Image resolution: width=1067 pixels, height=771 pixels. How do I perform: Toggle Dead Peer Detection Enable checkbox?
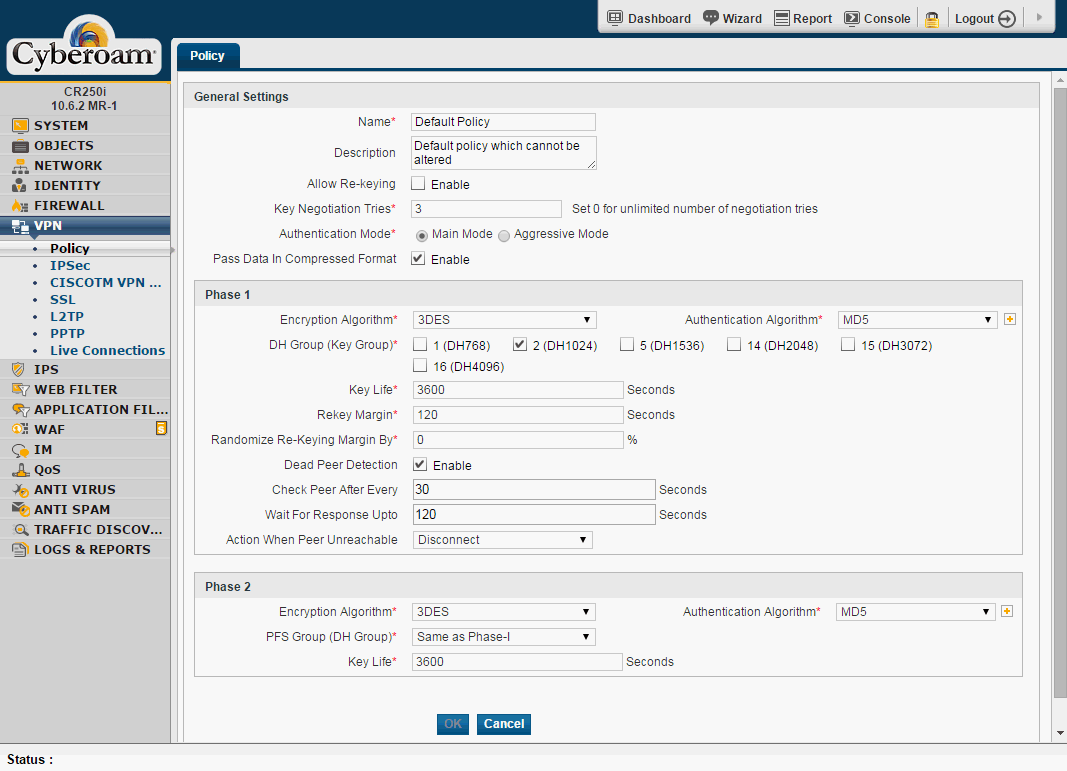click(x=420, y=465)
